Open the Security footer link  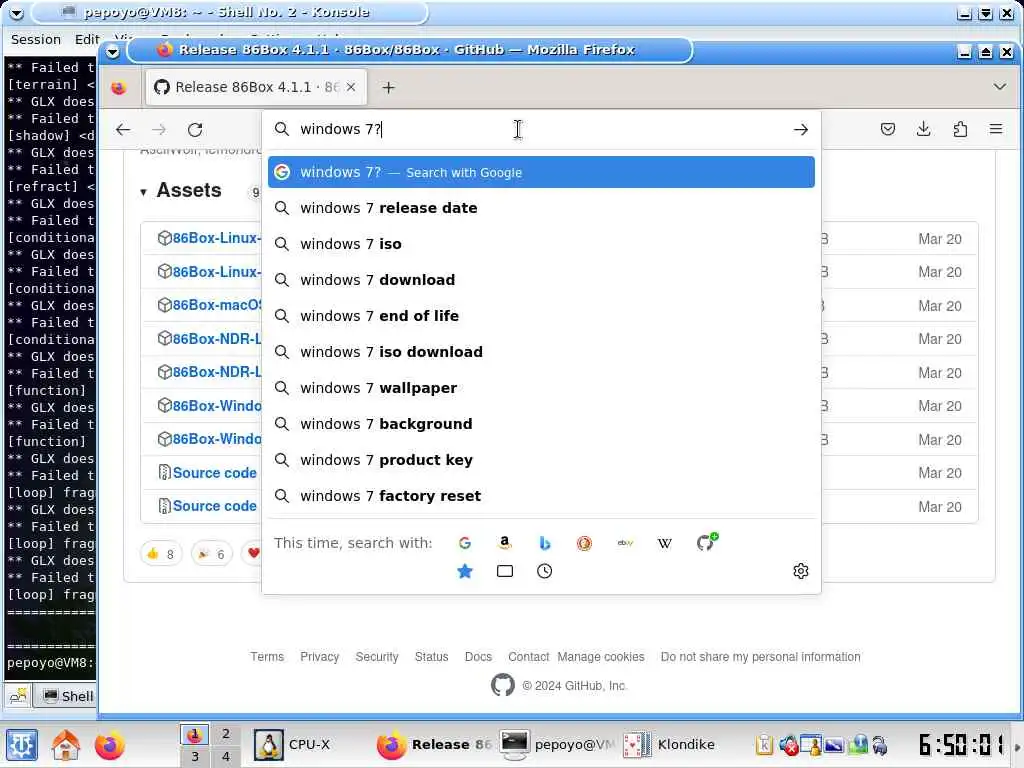click(x=377, y=656)
